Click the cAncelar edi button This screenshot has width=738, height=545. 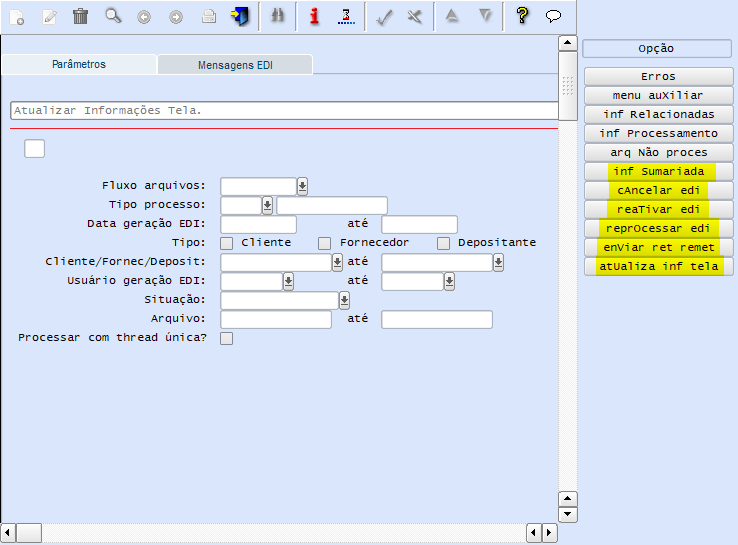click(x=658, y=191)
